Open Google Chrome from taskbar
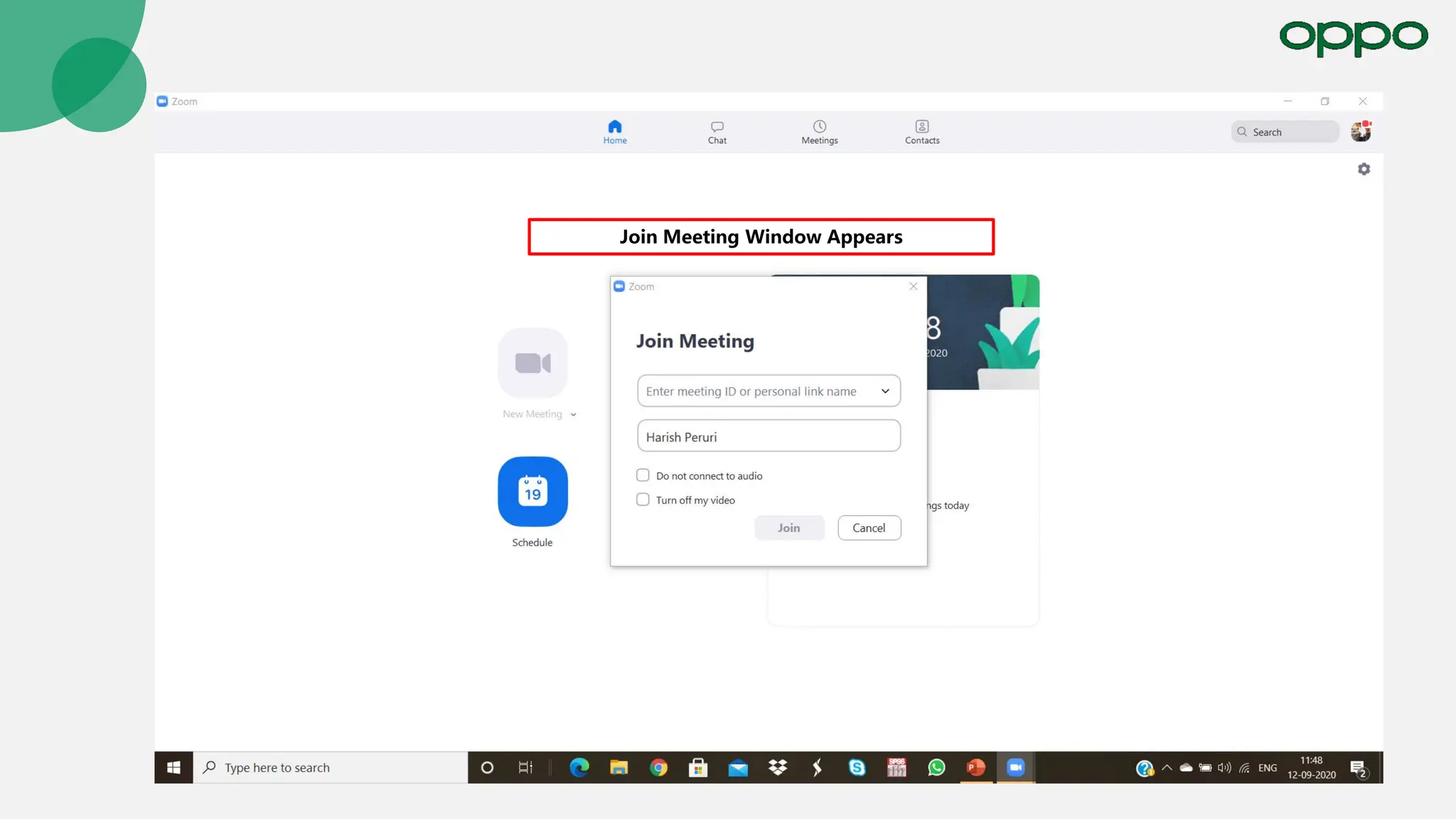This screenshot has height=819, width=1456. point(658,768)
